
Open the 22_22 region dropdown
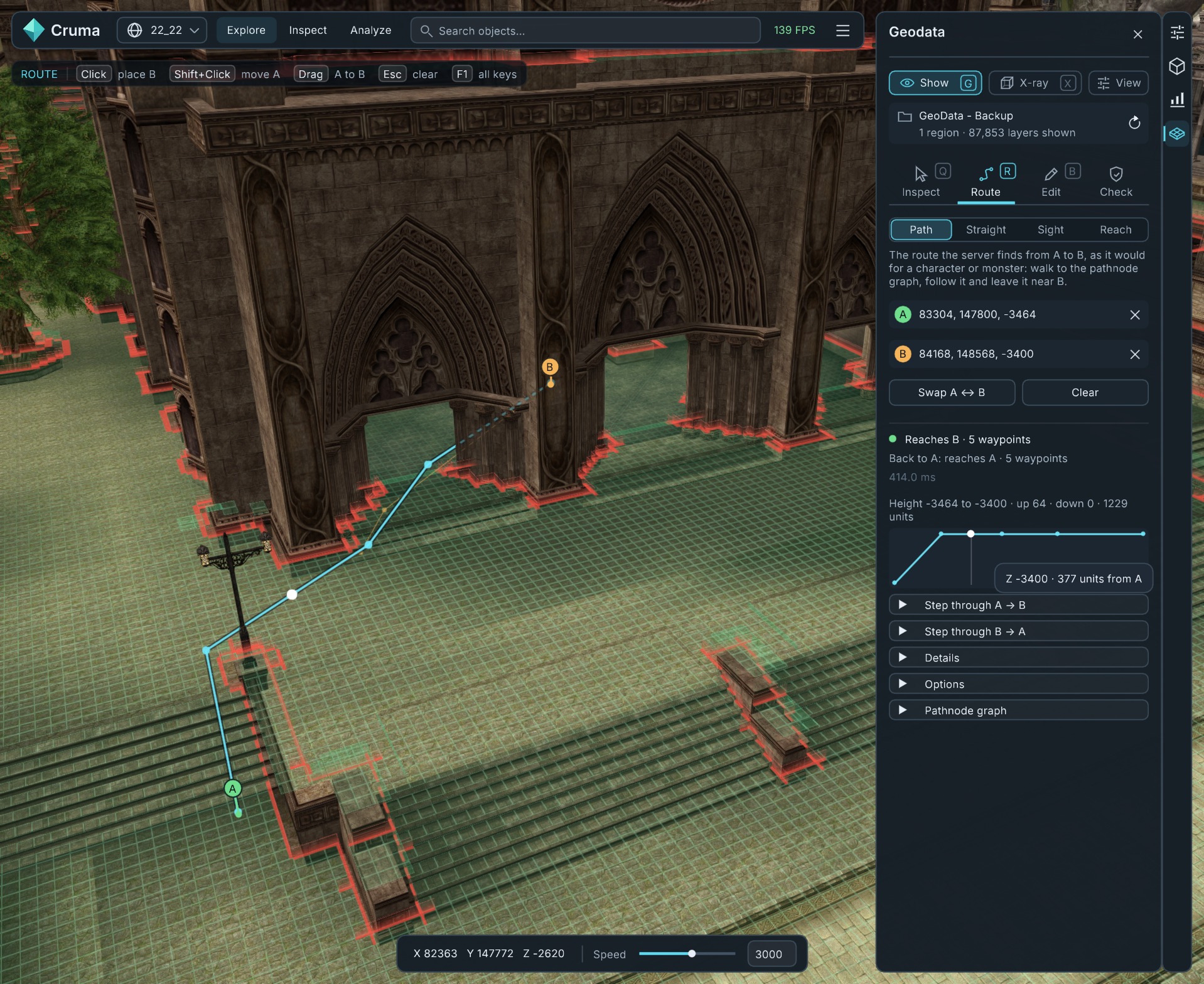click(x=163, y=30)
